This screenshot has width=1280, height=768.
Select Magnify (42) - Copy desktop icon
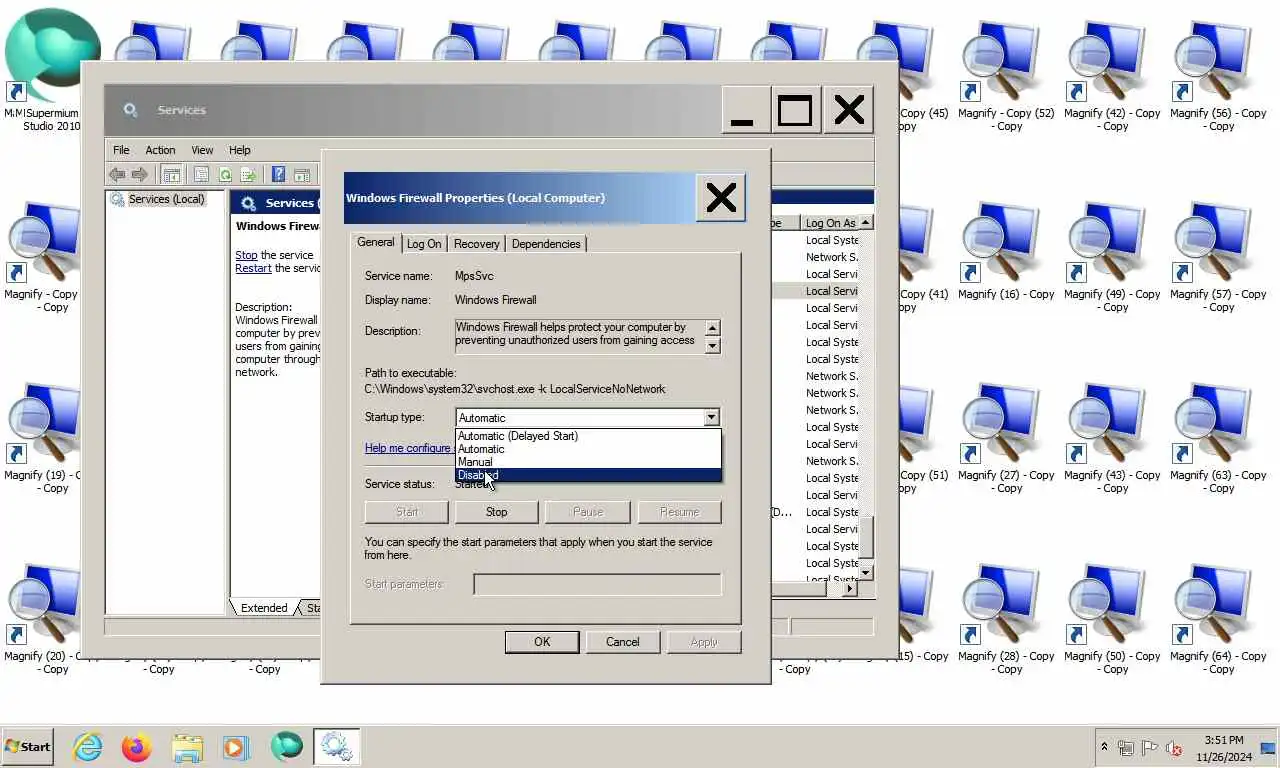(x=1112, y=76)
